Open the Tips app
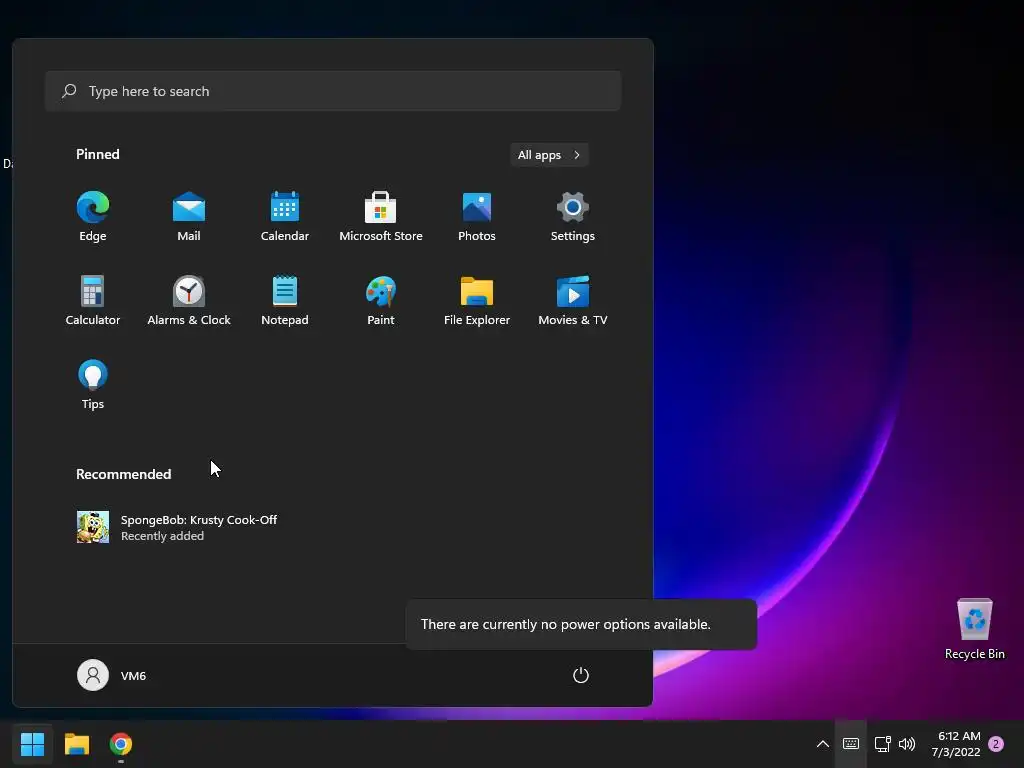 click(93, 385)
